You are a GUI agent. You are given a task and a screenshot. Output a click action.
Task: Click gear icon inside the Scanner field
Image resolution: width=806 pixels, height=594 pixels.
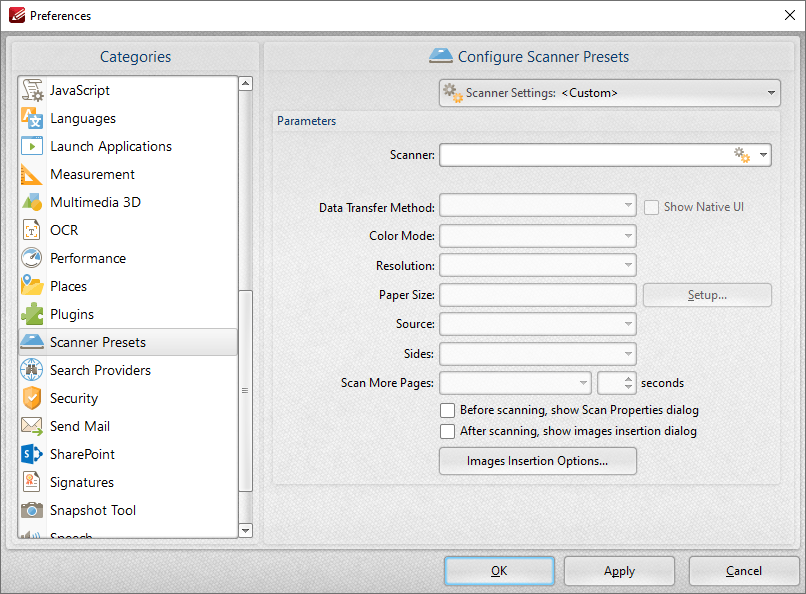(x=742, y=155)
